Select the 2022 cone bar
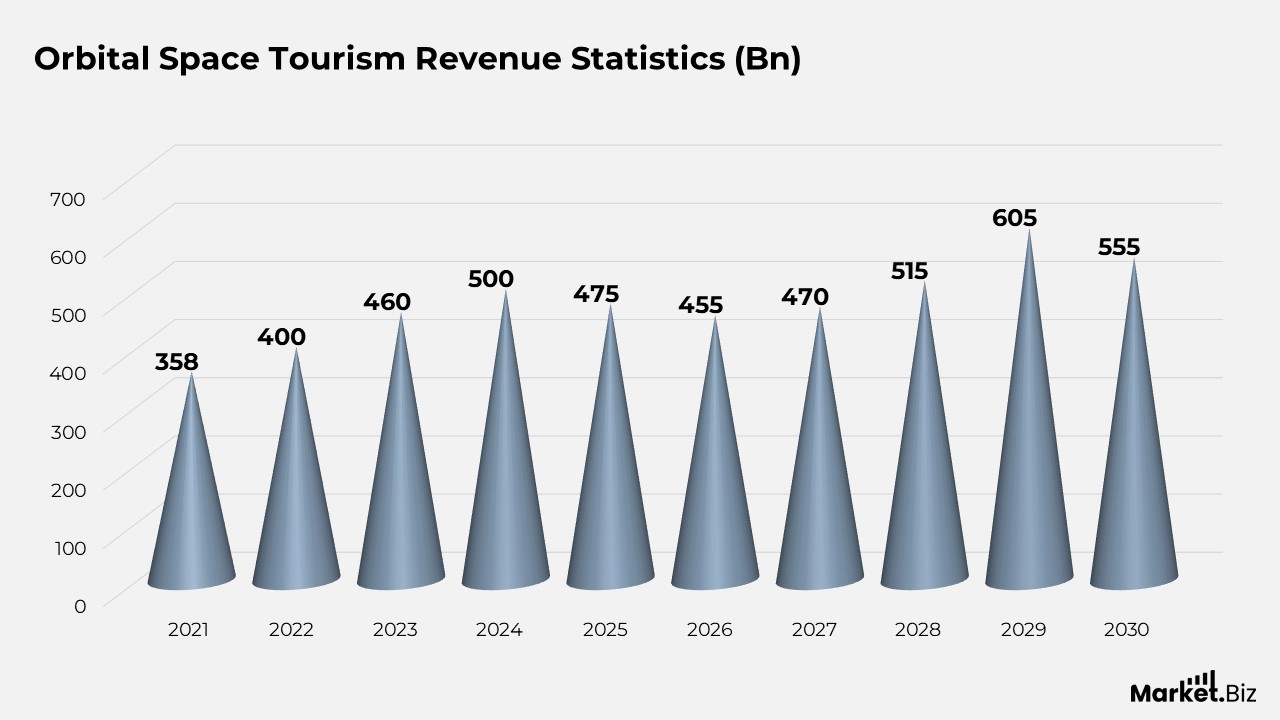1280x720 pixels. (296, 468)
